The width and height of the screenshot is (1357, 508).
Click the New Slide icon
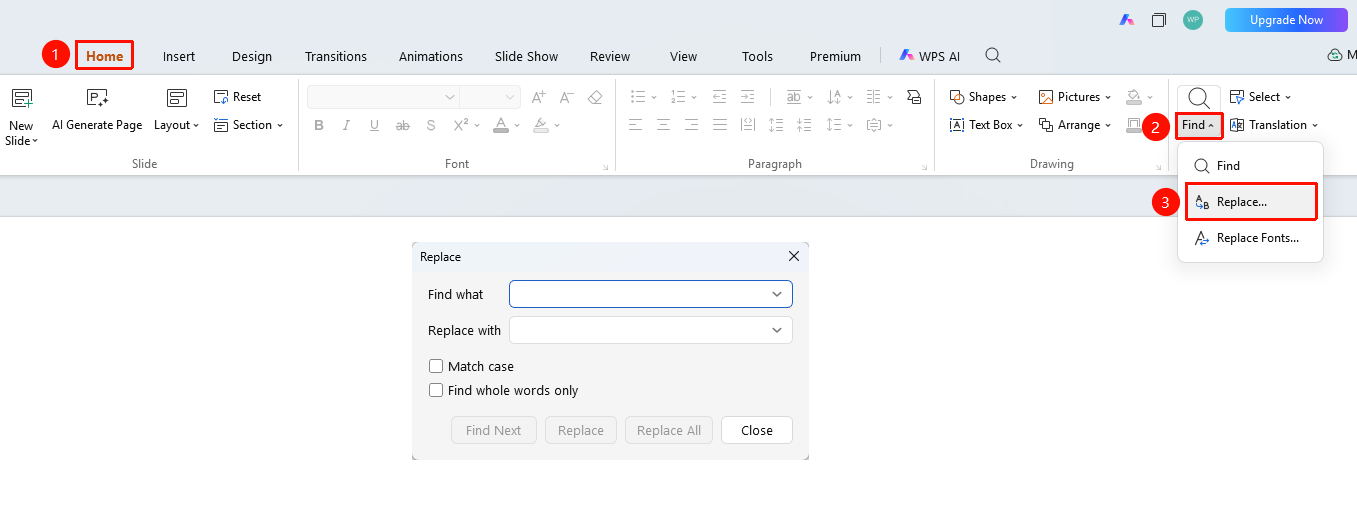tap(21, 98)
